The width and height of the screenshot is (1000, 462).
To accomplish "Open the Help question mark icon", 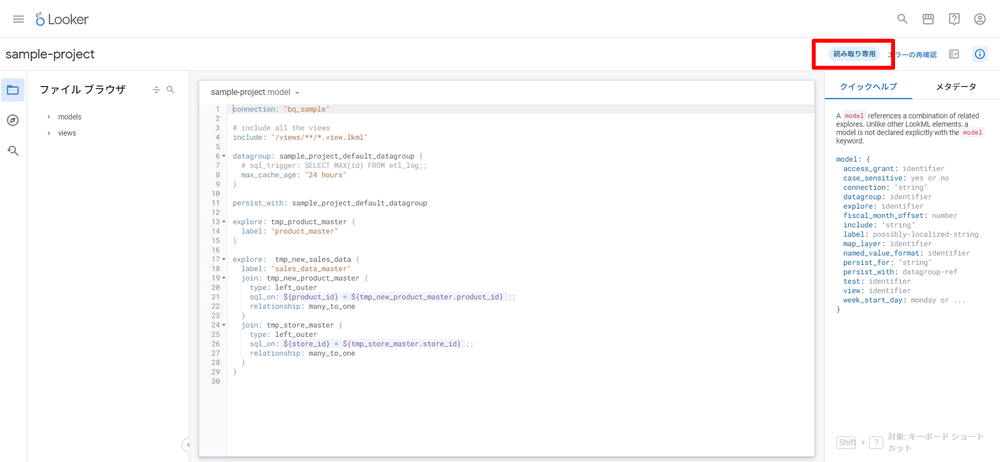I will click(954, 19).
